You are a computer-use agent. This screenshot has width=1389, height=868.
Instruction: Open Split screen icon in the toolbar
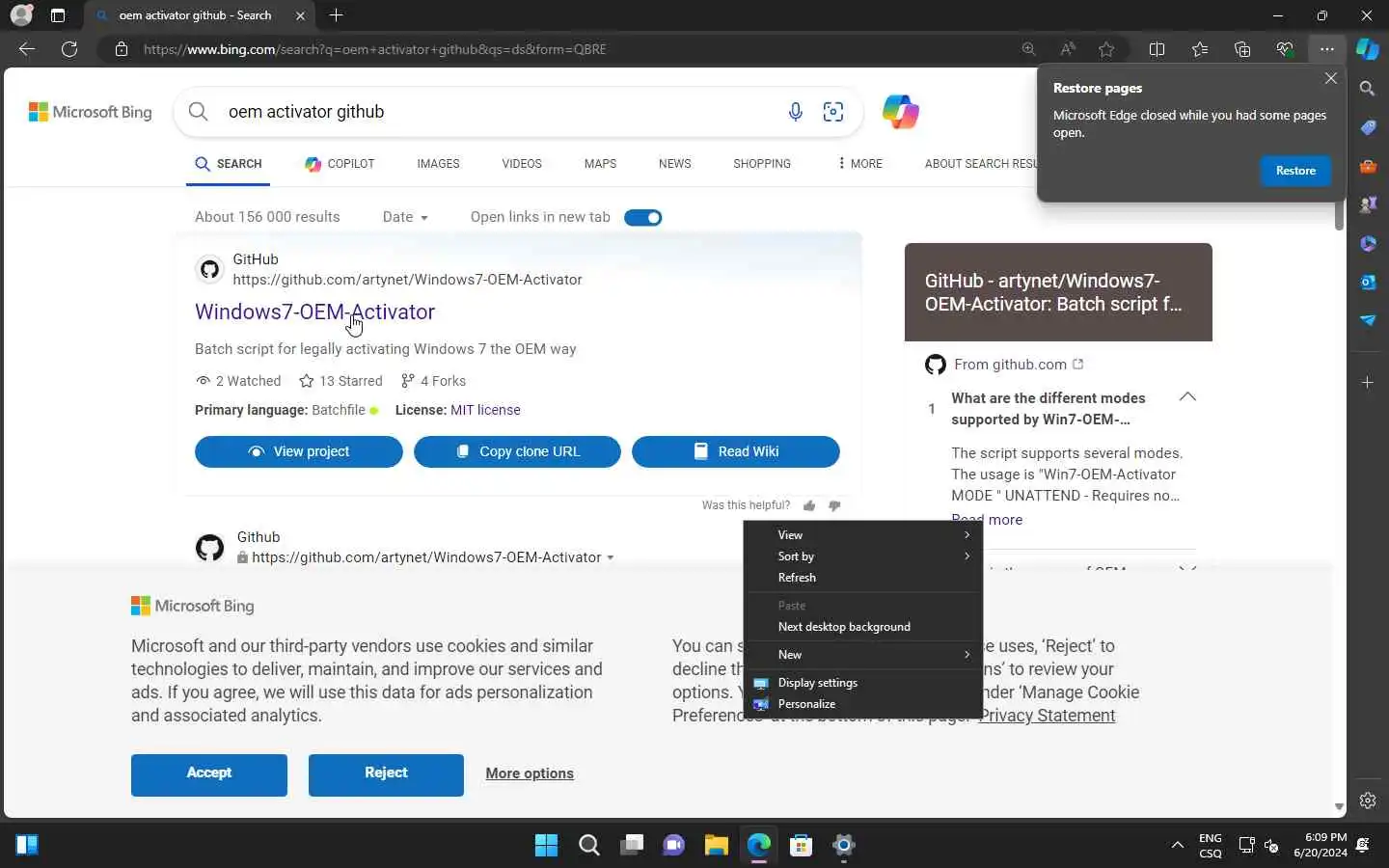coord(1157,49)
